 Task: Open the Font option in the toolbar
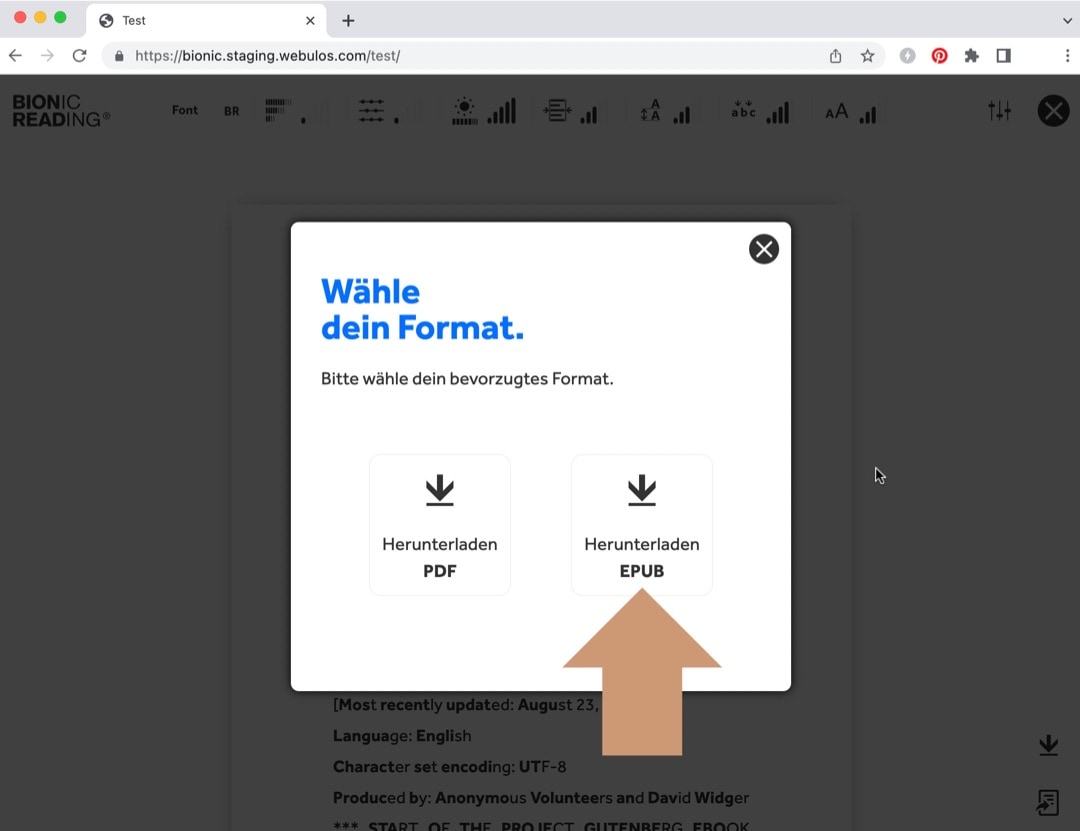click(185, 110)
